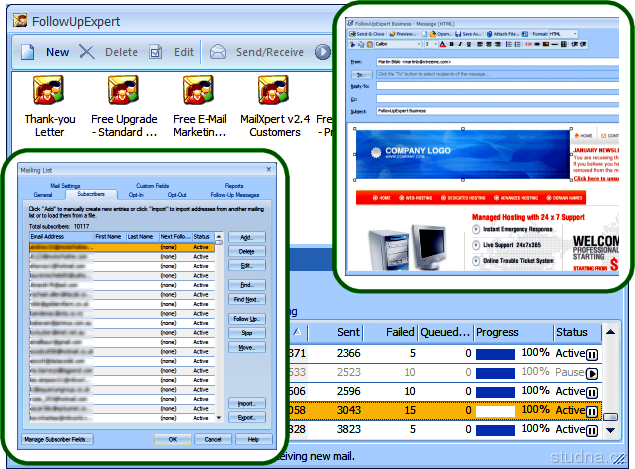Click progress bar of row with 2596 sent
The width and height of the screenshot is (635, 469).
495,392
